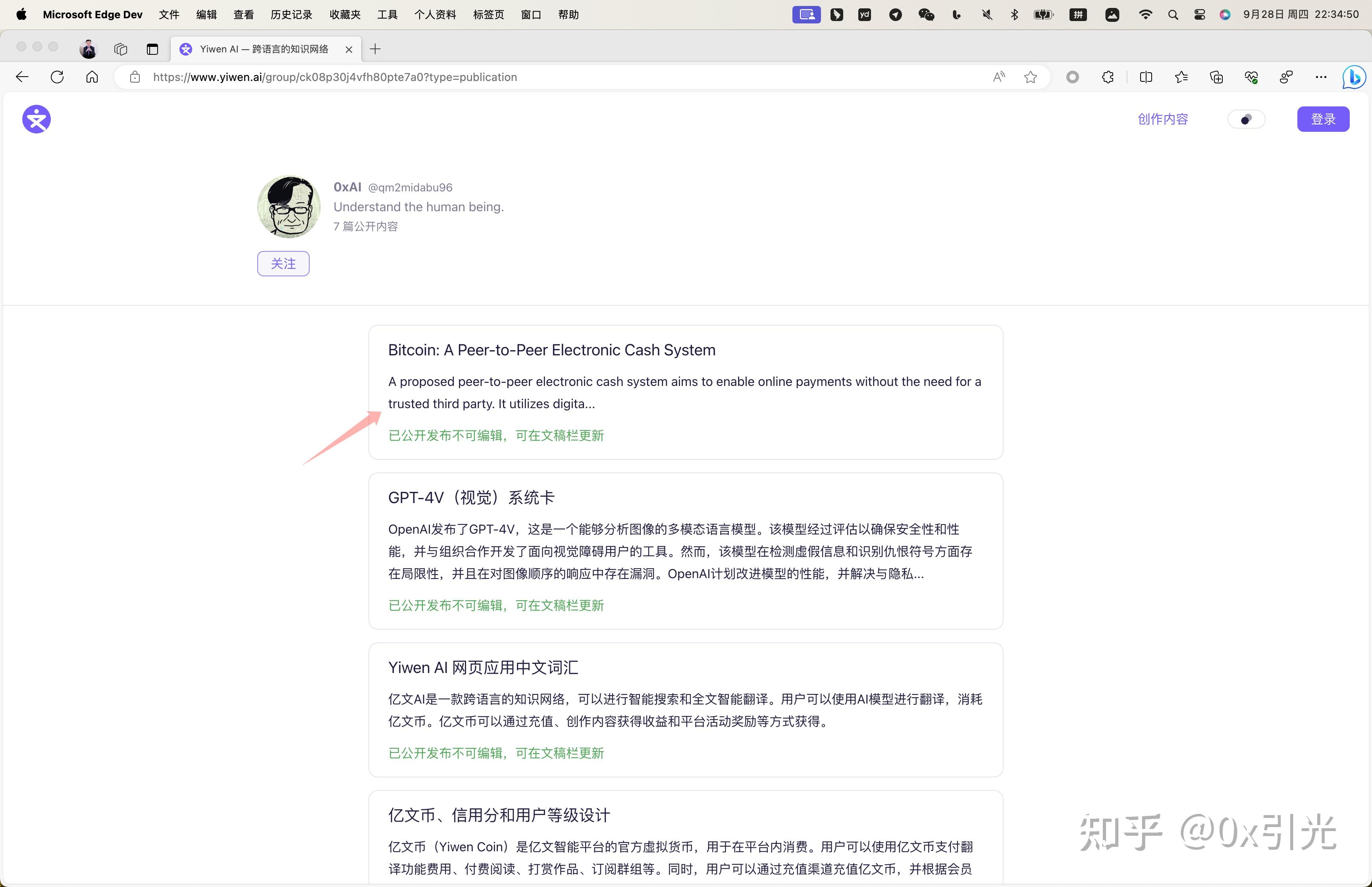This screenshot has width=1372, height=887.
Task: Click the 0xAI profile avatar
Action: pos(289,207)
